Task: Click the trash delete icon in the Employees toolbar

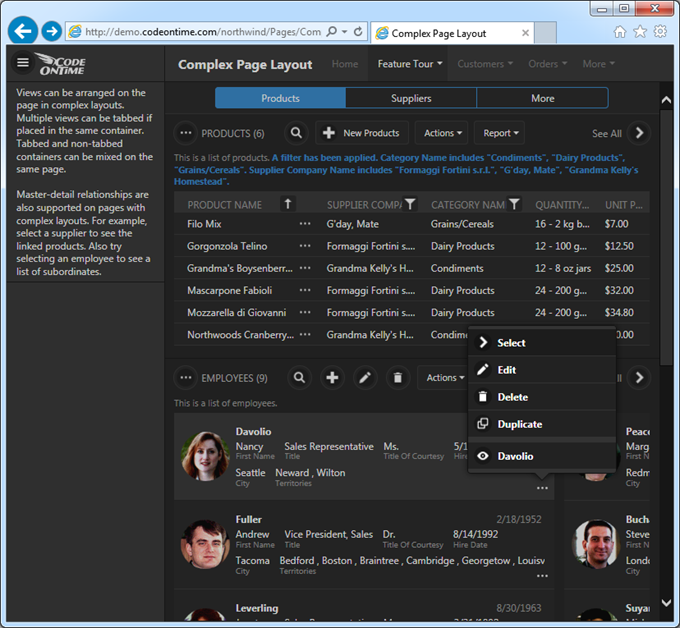Action: click(x=398, y=377)
